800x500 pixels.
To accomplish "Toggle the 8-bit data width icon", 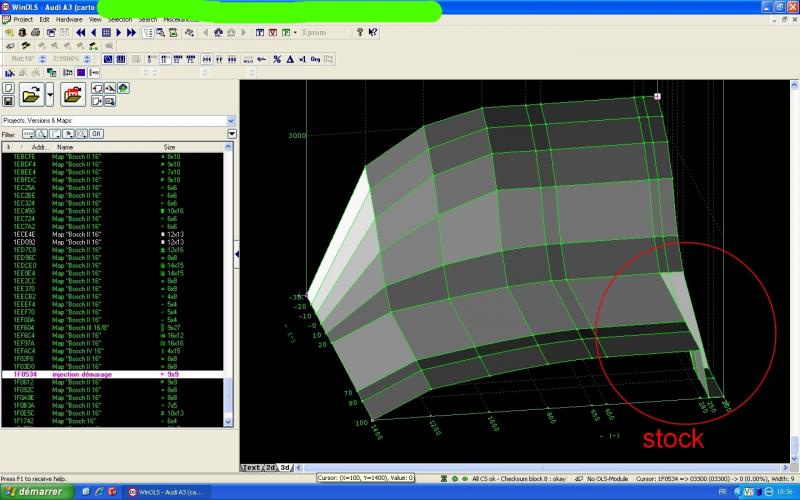I will [x=152, y=59].
